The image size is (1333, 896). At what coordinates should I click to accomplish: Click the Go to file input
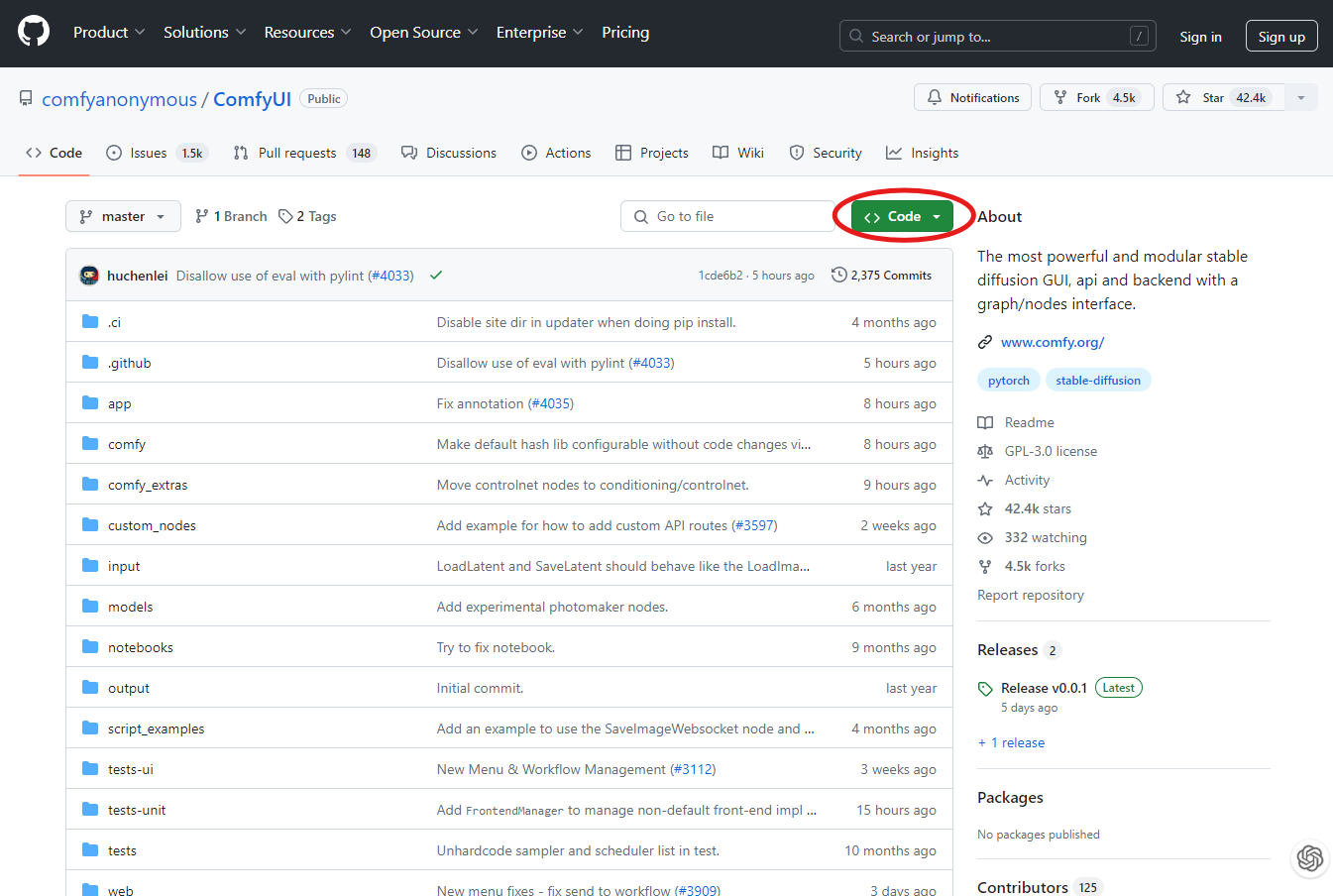730,216
